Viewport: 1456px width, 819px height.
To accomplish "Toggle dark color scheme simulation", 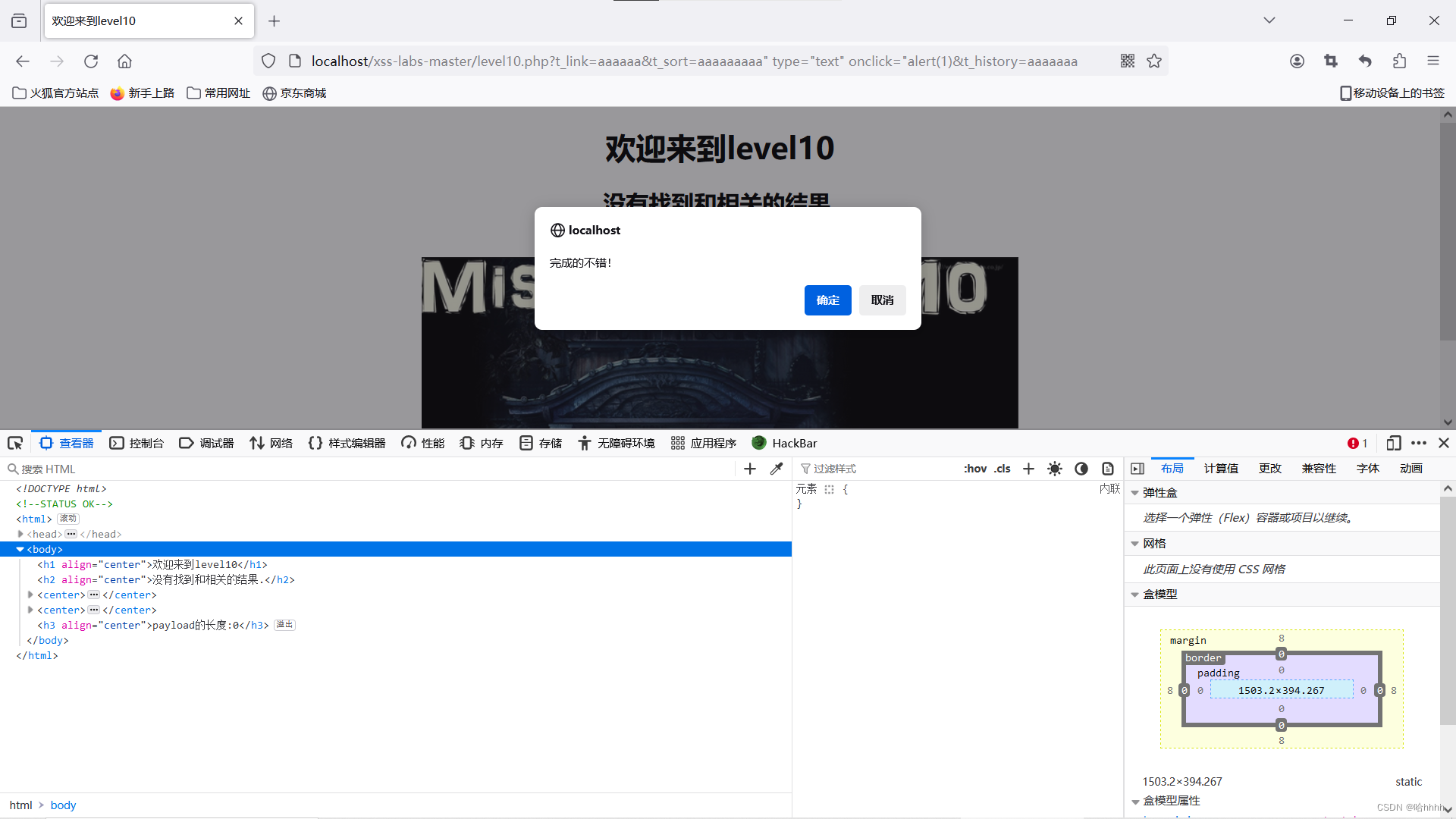I will click(x=1081, y=469).
